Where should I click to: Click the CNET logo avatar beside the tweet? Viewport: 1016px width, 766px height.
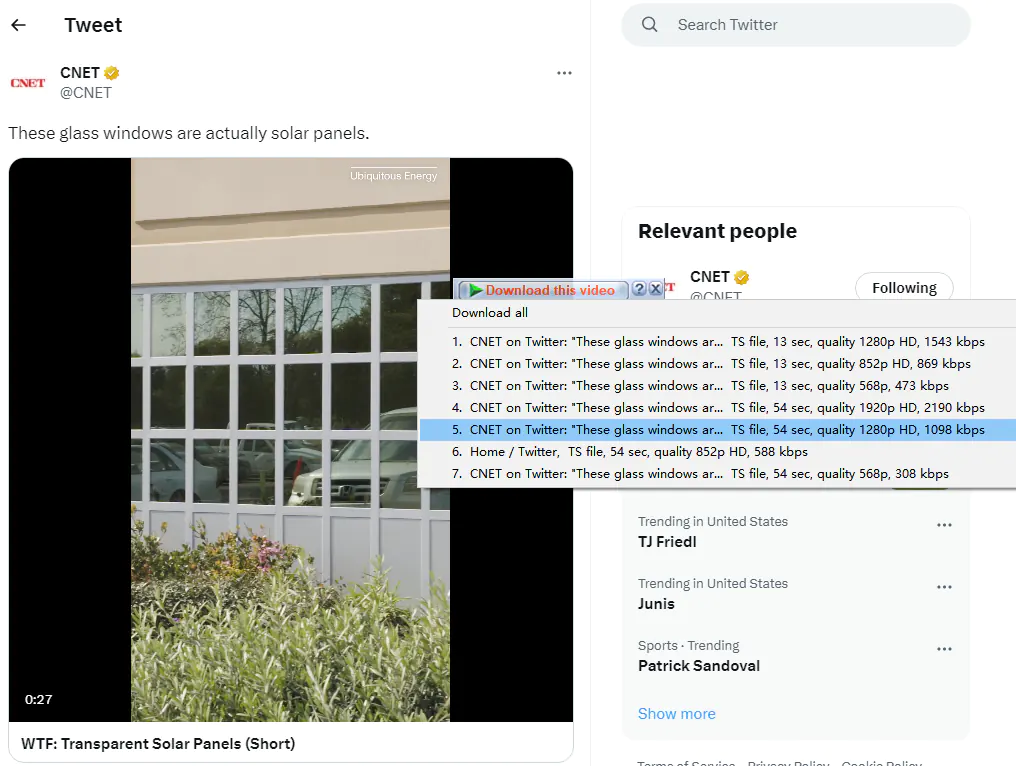click(28, 83)
